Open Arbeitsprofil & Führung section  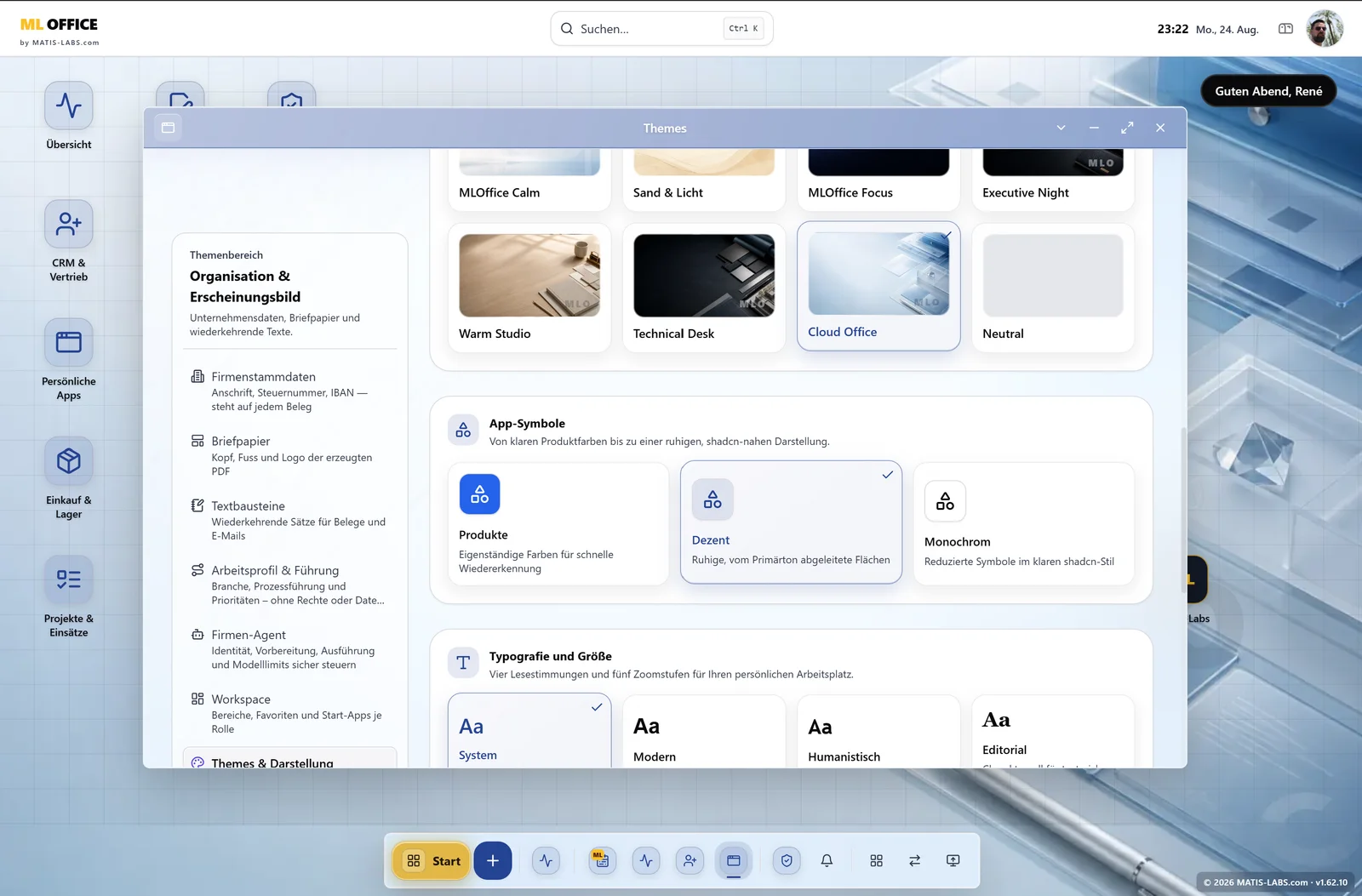point(289,585)
